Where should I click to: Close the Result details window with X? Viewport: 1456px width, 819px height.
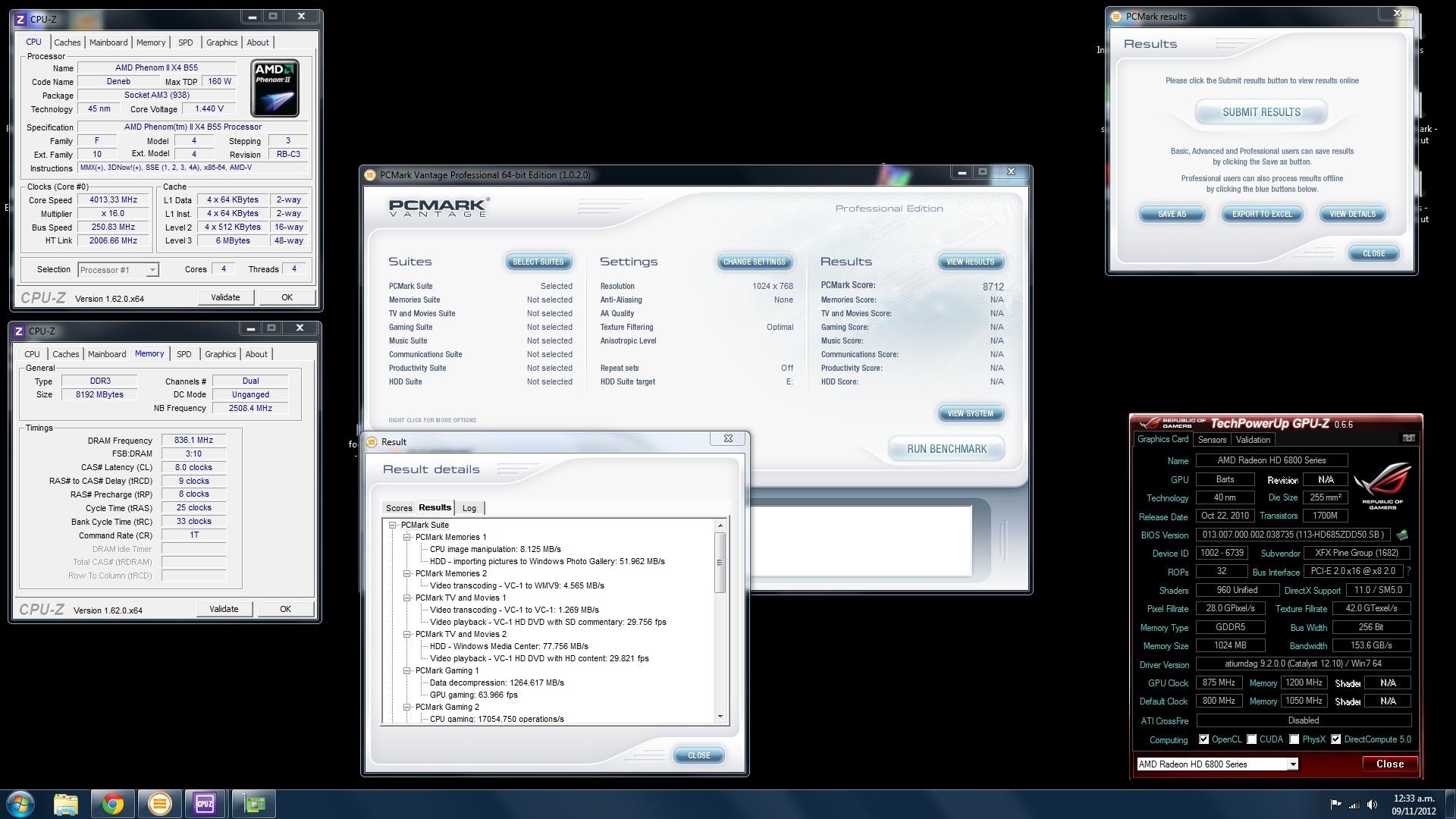(x=728, y=439)
